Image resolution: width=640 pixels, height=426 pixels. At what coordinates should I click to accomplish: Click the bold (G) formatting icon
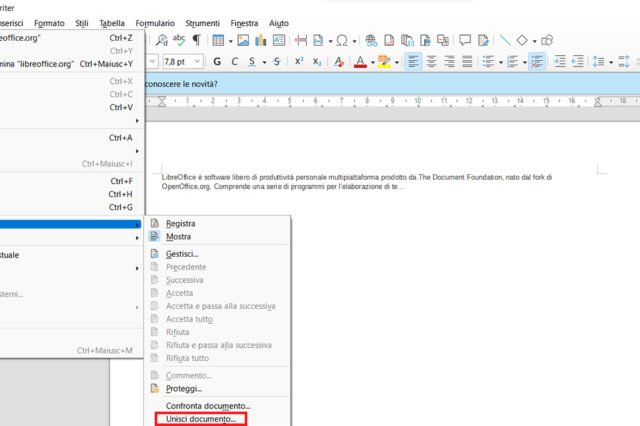[217, 62]
